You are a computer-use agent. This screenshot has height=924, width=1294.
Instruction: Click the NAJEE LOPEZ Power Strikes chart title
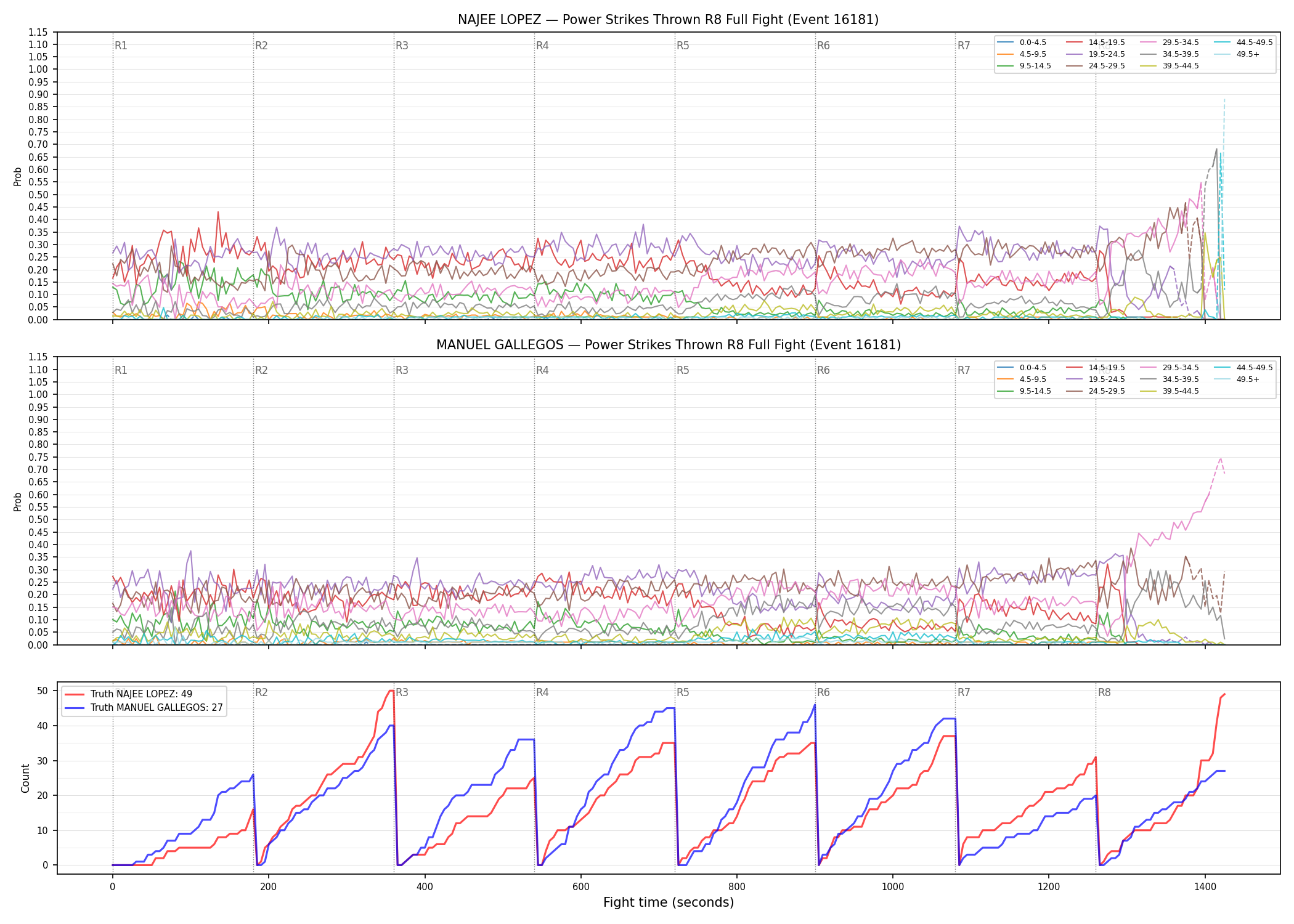pyautogui.click(x=668, y=20)
